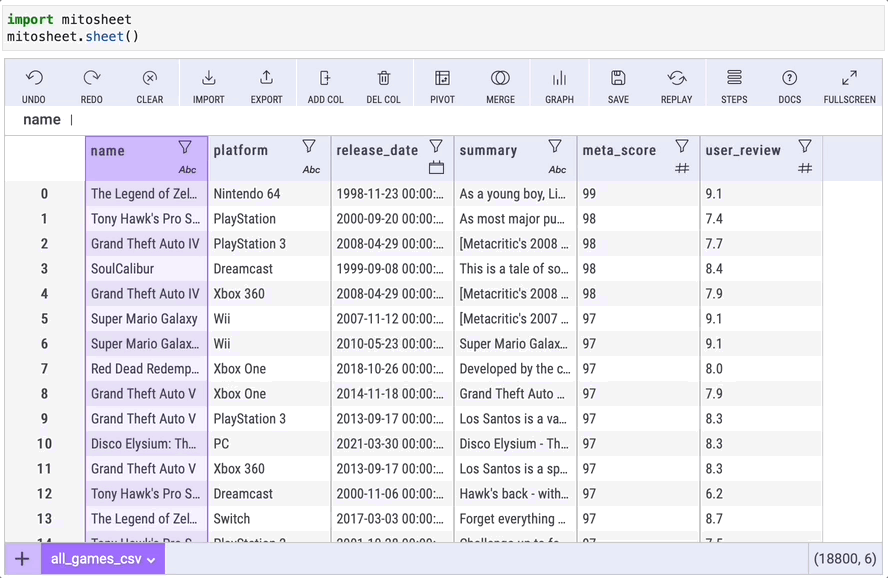
Task: Click the Steps menu item
Action: point(733,84)
